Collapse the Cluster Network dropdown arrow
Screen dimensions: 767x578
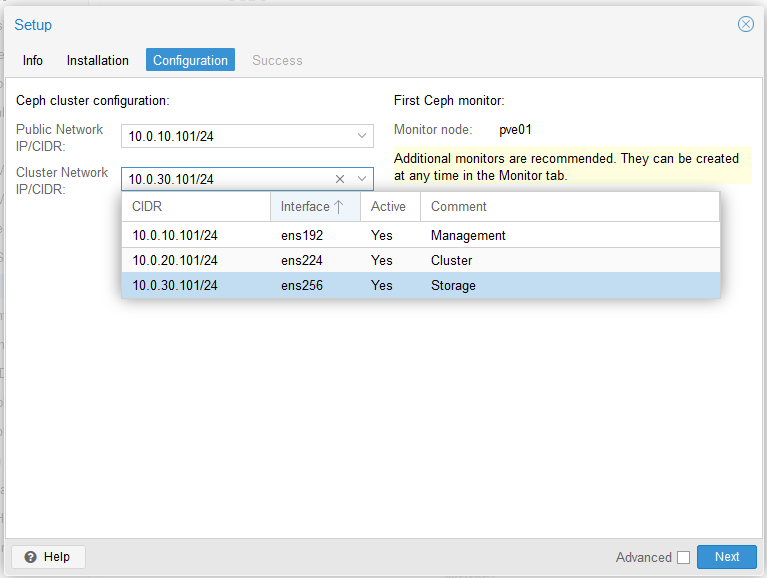pyautogui.click(x=362, y=179)
